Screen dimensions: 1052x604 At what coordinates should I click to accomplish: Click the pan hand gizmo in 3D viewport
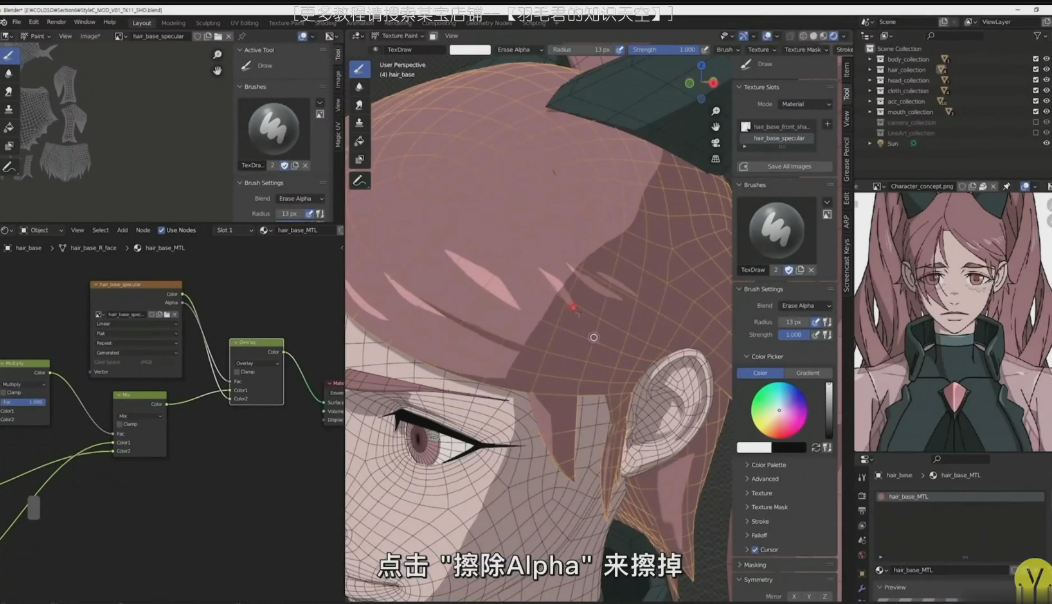click(x=716, y=127)
